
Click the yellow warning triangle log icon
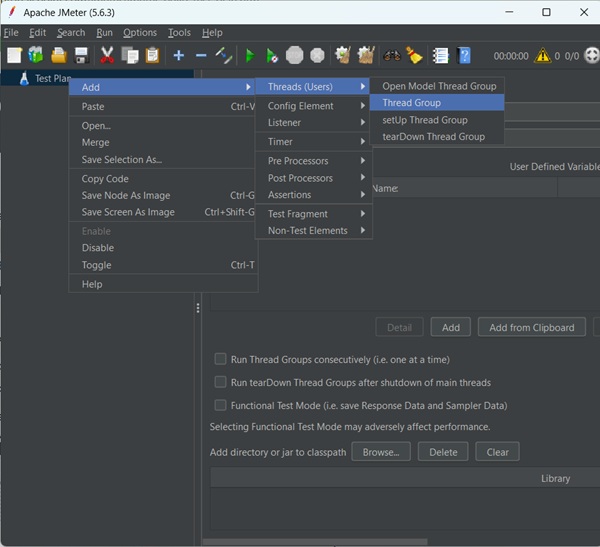click(x=543, y=56)
